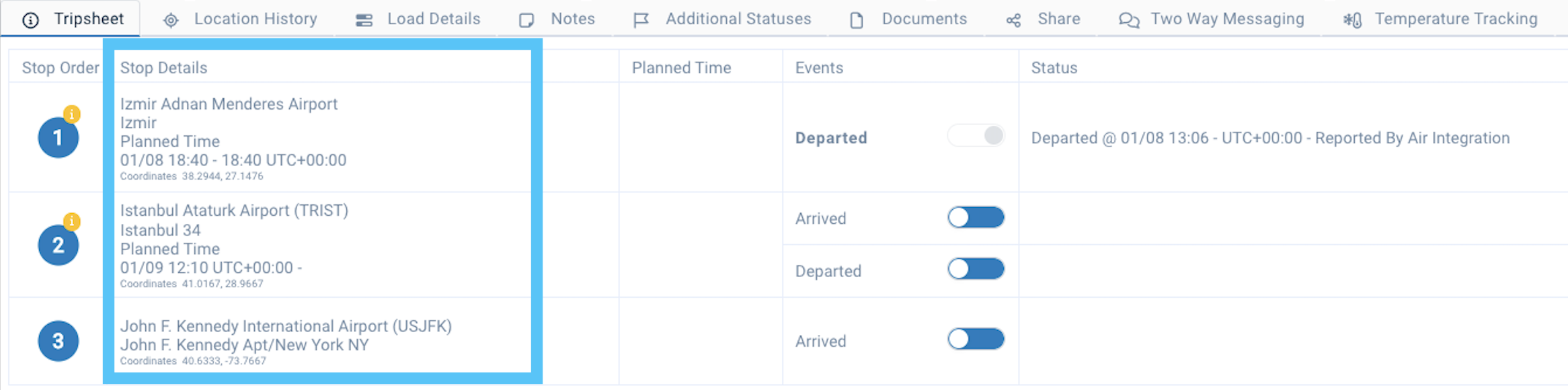Click the Share icon
Viewport: 1568px width, 390px height.
(1013, 21)
